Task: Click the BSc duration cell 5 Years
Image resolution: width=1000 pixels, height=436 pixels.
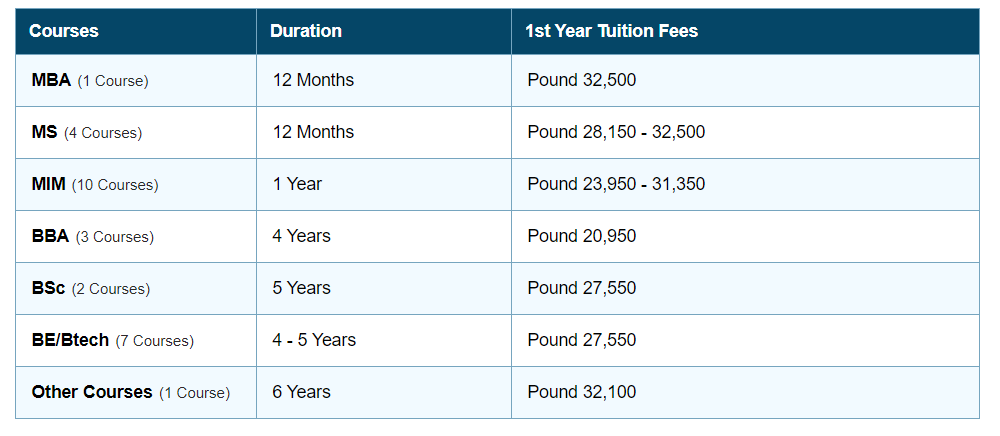Action: tap(301, 288)
